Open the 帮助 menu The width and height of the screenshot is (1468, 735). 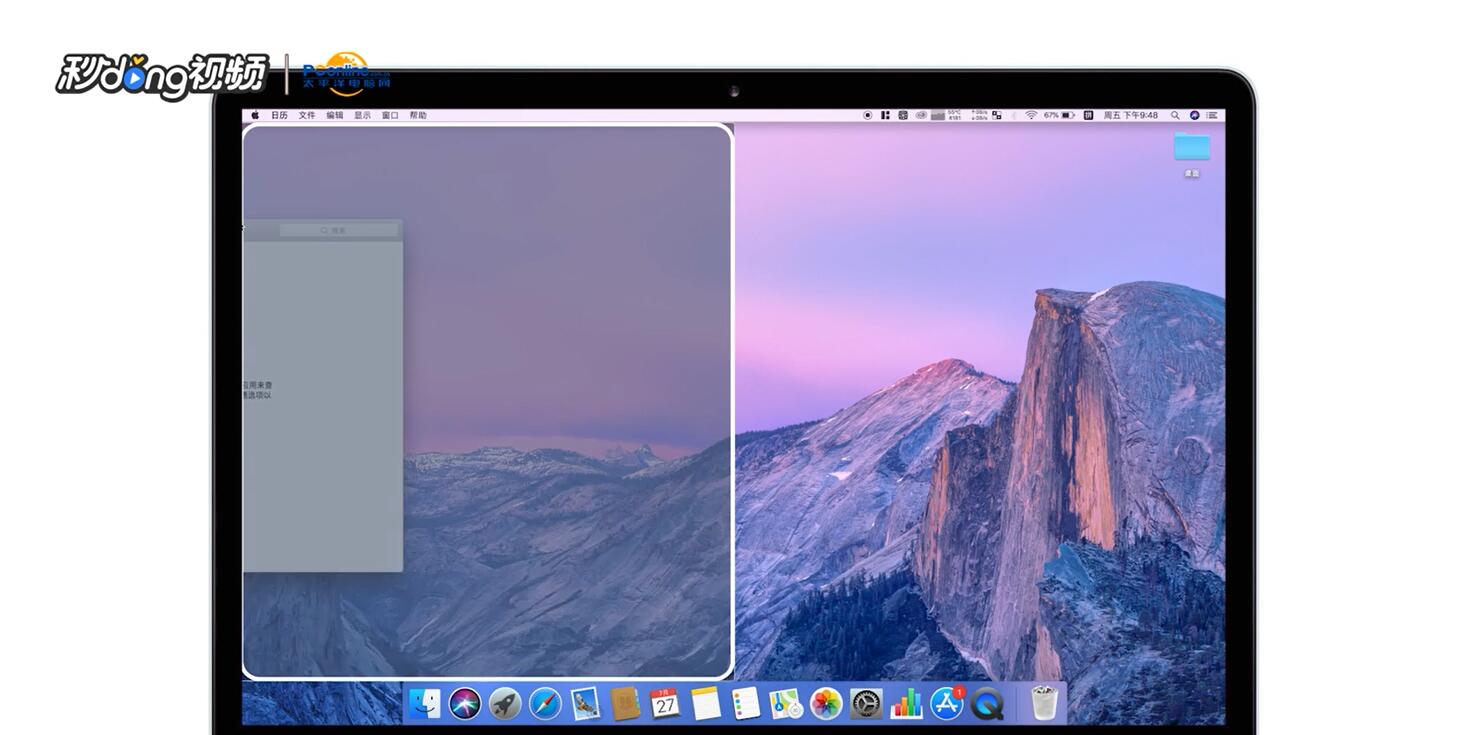(418, 115)
